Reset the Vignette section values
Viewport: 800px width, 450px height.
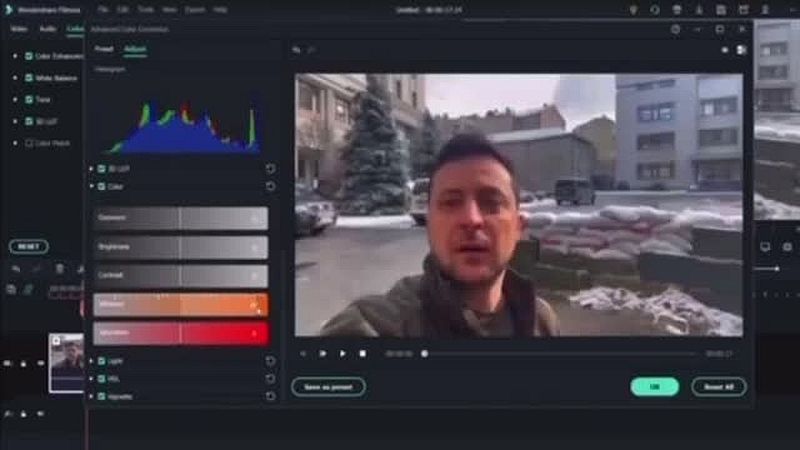pyautogui.click(x=270, y=396)
